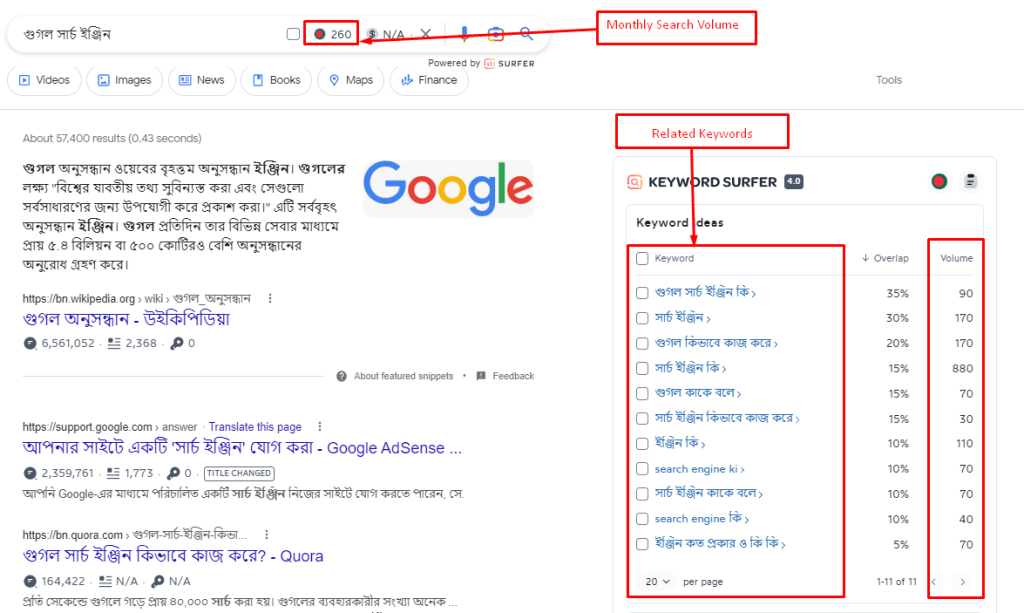Go to next keyword page chevron
The height and width of the screenshot is (613, 1024).
pyautogui.click(x=963, y=582)
